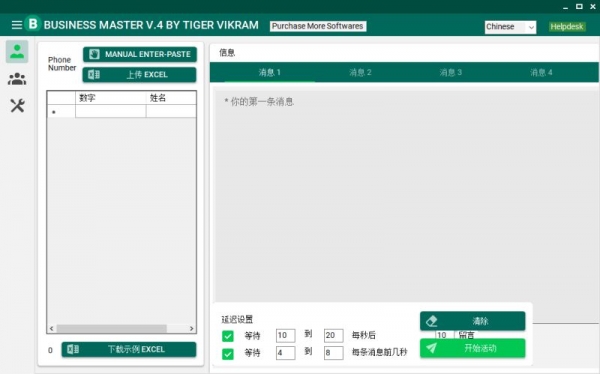Image resolution: width=600 pixels, height=374 pixels.
Task: Click the 上传 EXCEL upload button
Action: (x=140, y=75)
